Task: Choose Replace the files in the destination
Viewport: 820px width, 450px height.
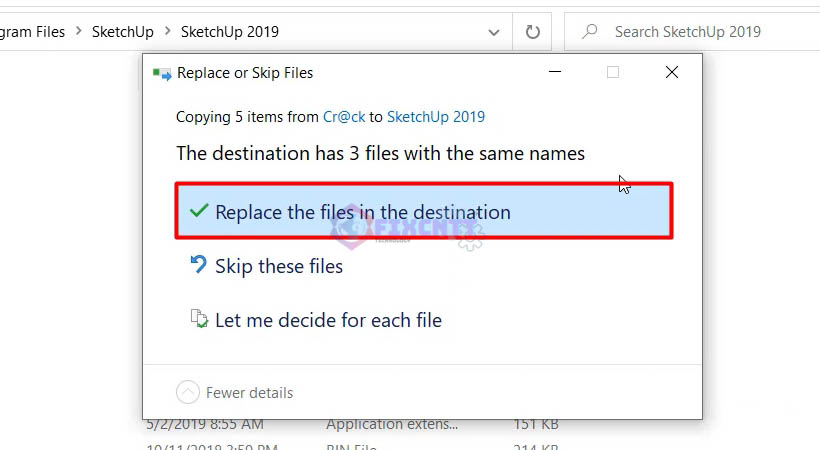Action: [x=362, y=212]
